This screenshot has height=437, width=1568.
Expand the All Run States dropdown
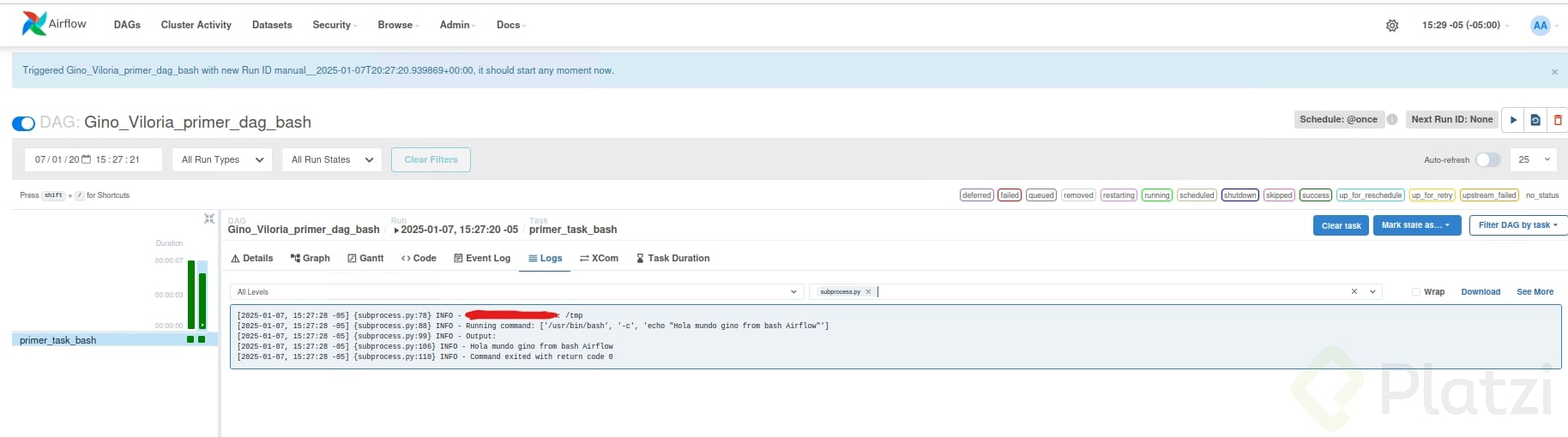point(332,159)
